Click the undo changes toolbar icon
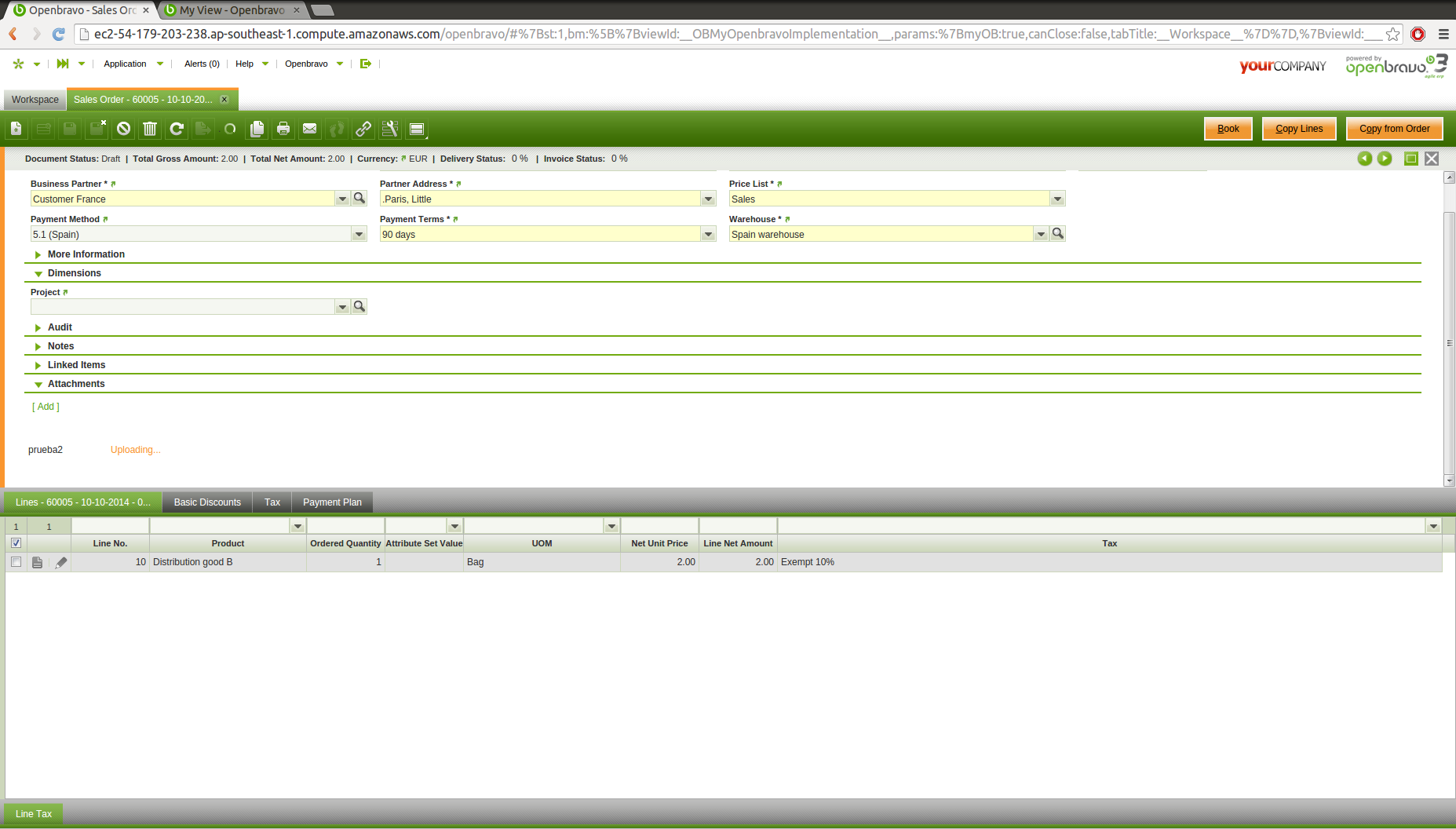Viewport: 1456px width, 829px height. click(123, 129)
